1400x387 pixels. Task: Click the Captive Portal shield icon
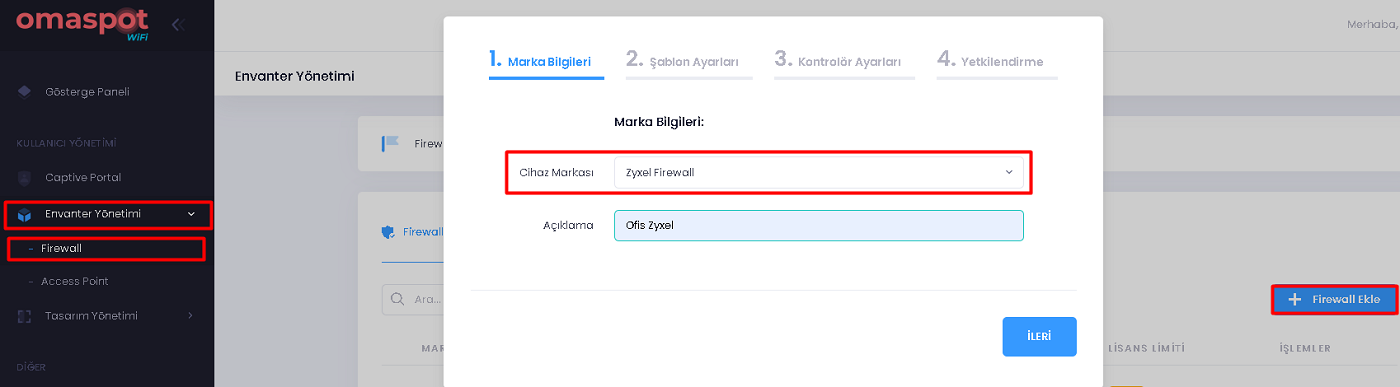click(25, 178)
